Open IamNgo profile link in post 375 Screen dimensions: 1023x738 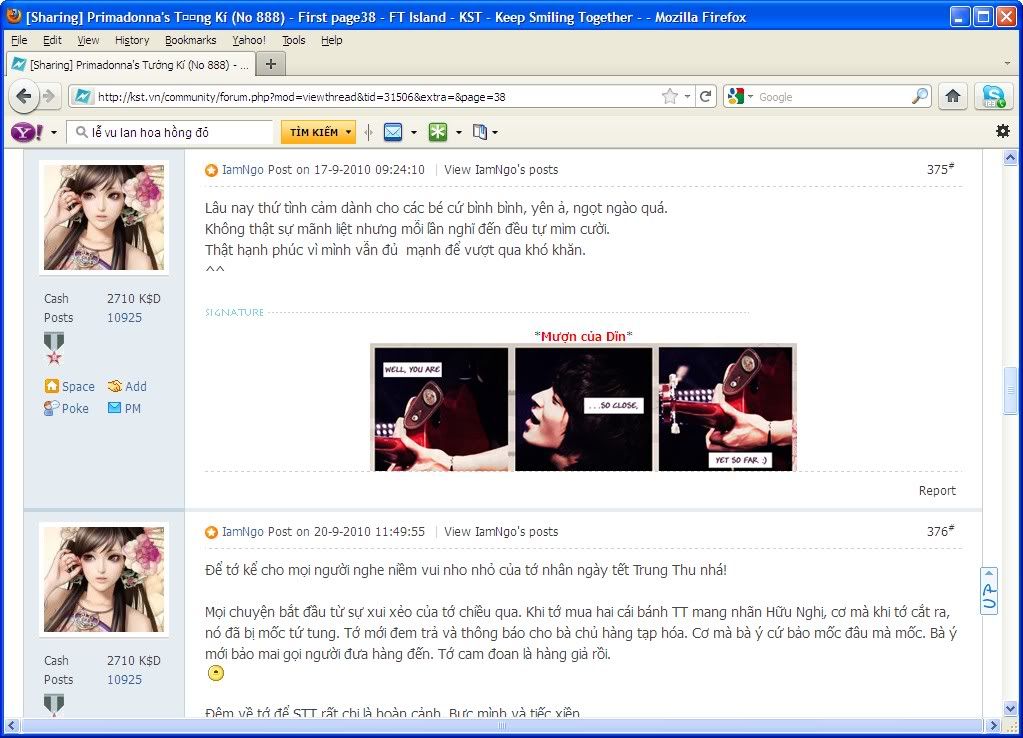(x=243, y=170)
